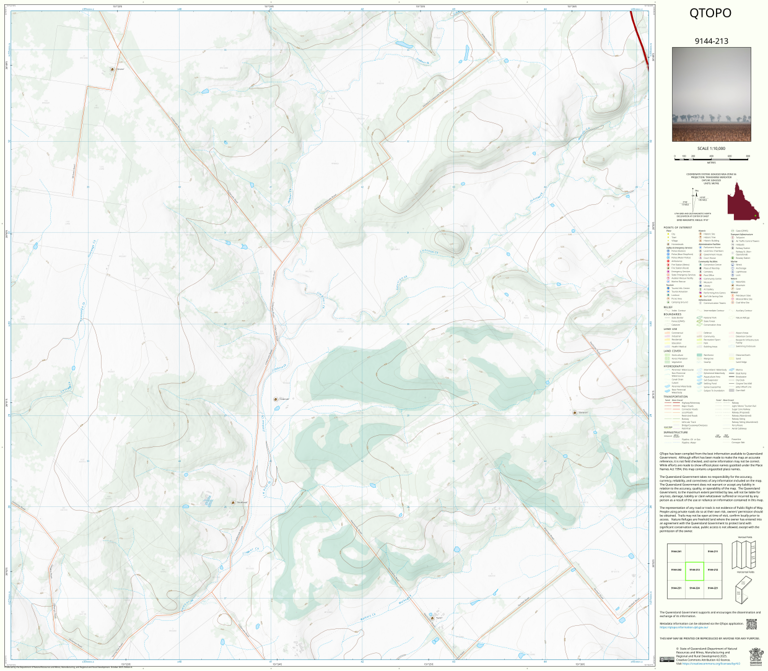
Task: Click the POINTS OF INTEREST legend heading
Action: (678, 228)
